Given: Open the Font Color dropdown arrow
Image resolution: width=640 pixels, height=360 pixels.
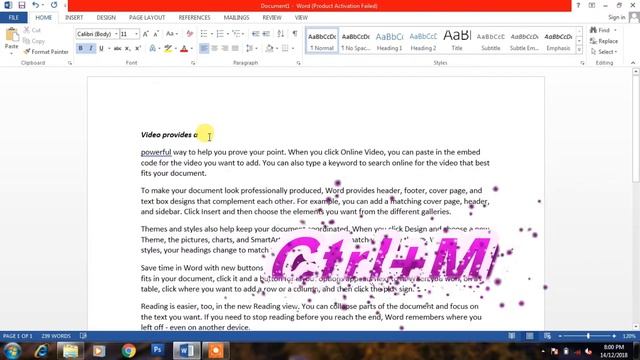Looking at the screenshot, I should tap(191, 49).
